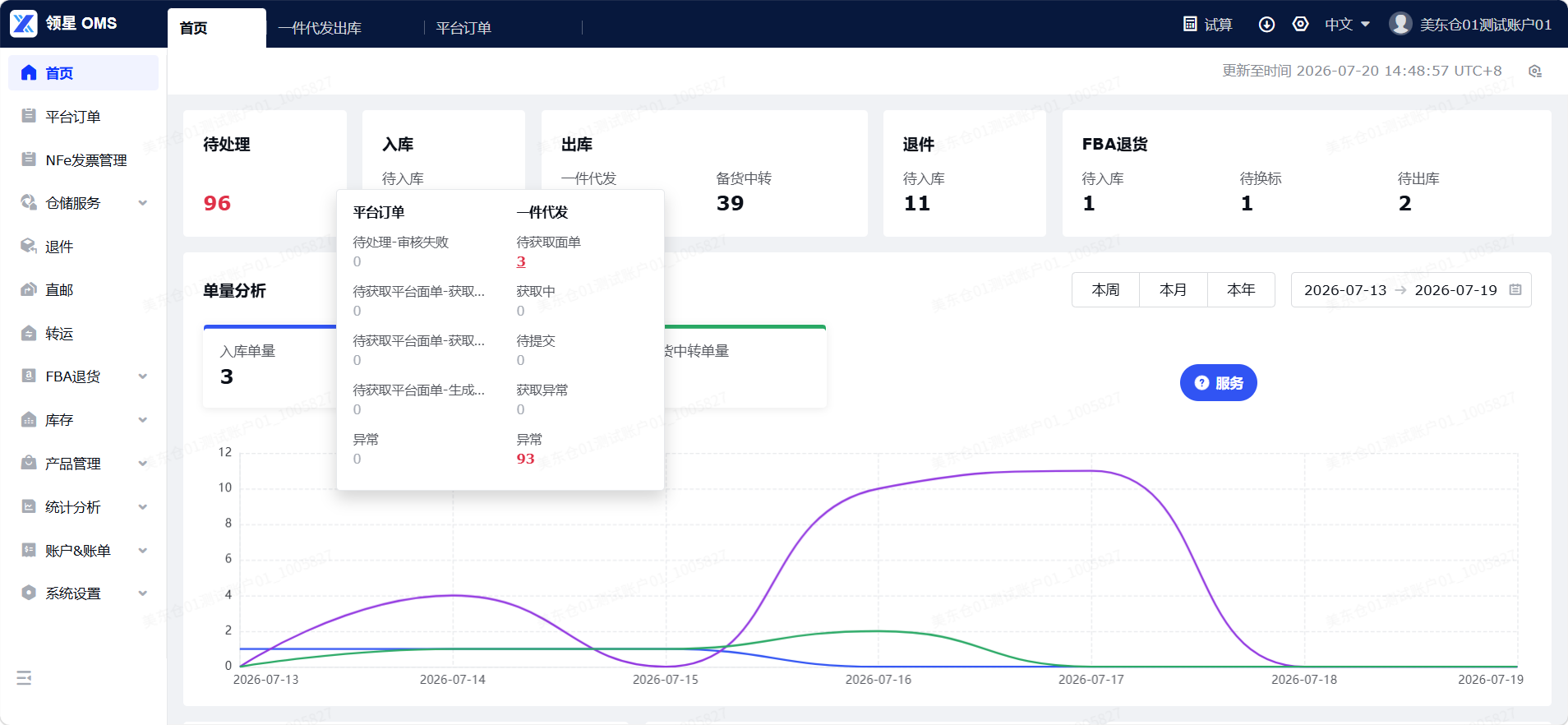Click the 直邮 sidebar icon

pyautogui.click(x=29, y=289)
